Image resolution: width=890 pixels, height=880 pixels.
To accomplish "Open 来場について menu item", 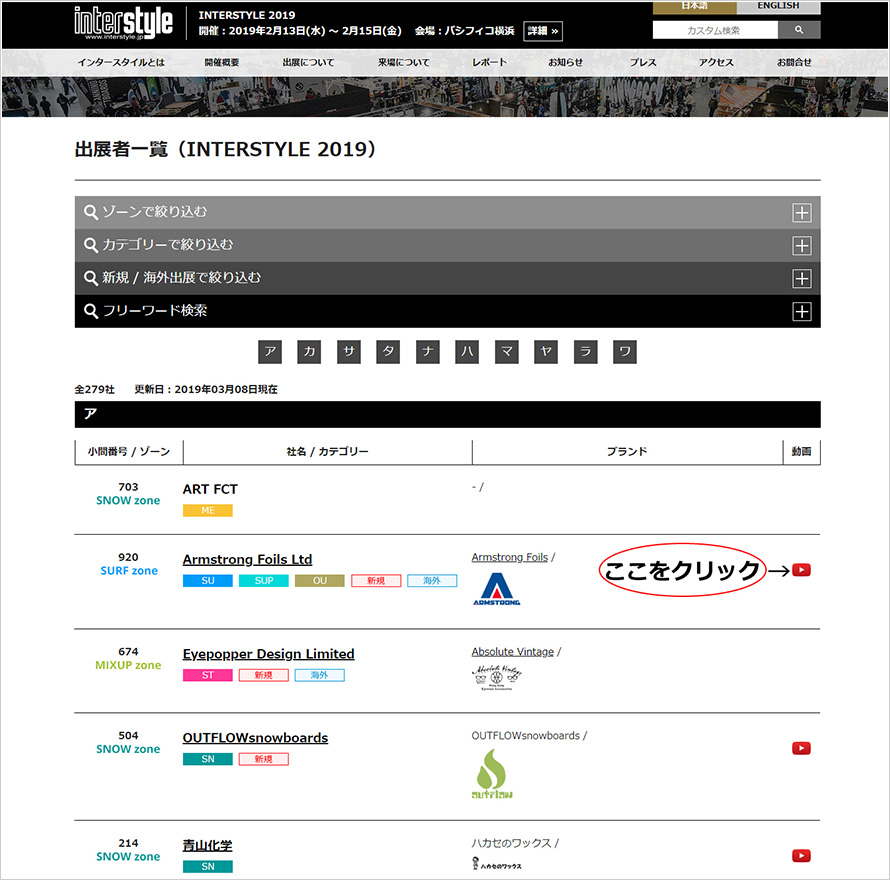I will pyautogui.click(x=404, y=62).
